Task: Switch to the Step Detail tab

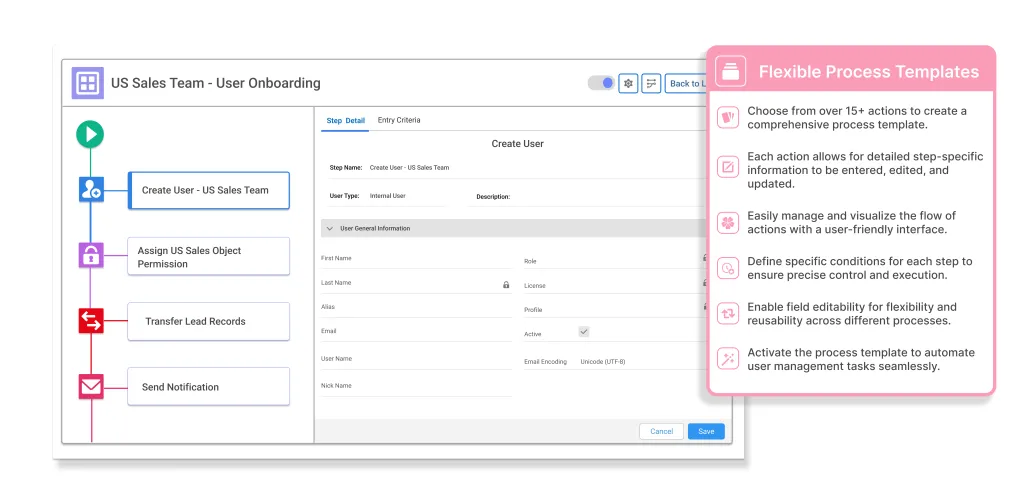Action: point(345,121)
